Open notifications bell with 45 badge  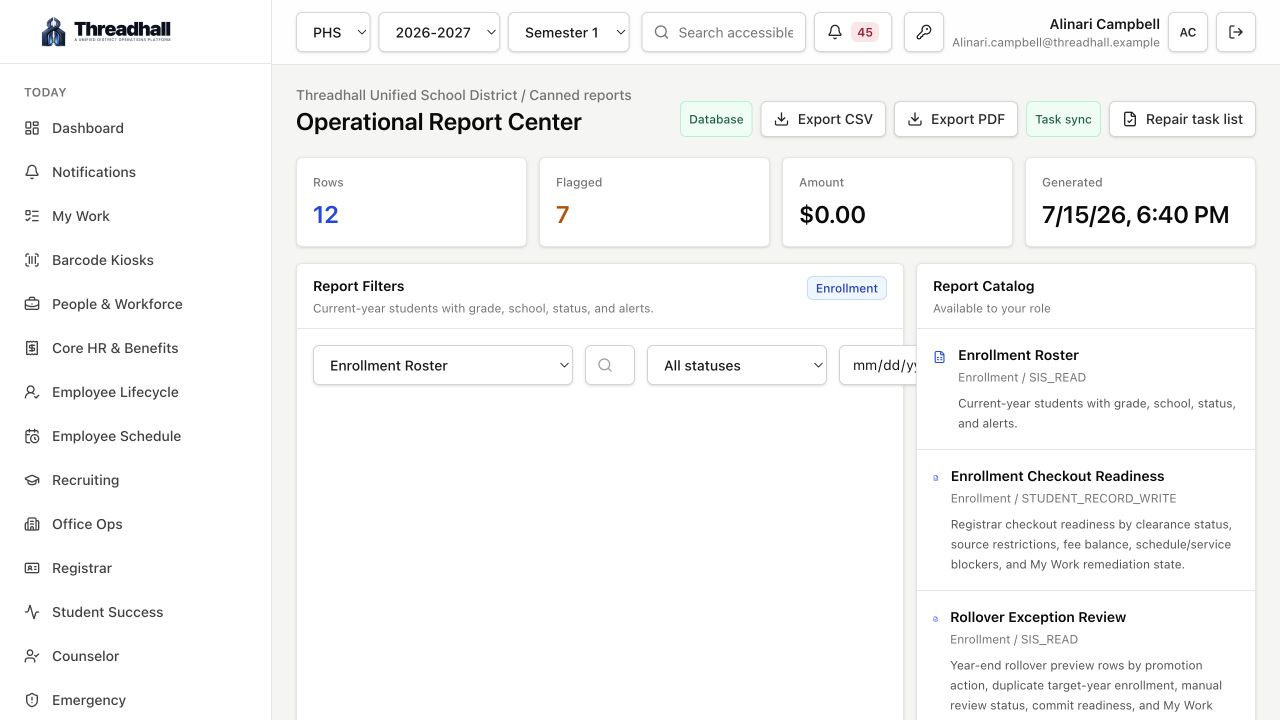coord(853,32)
